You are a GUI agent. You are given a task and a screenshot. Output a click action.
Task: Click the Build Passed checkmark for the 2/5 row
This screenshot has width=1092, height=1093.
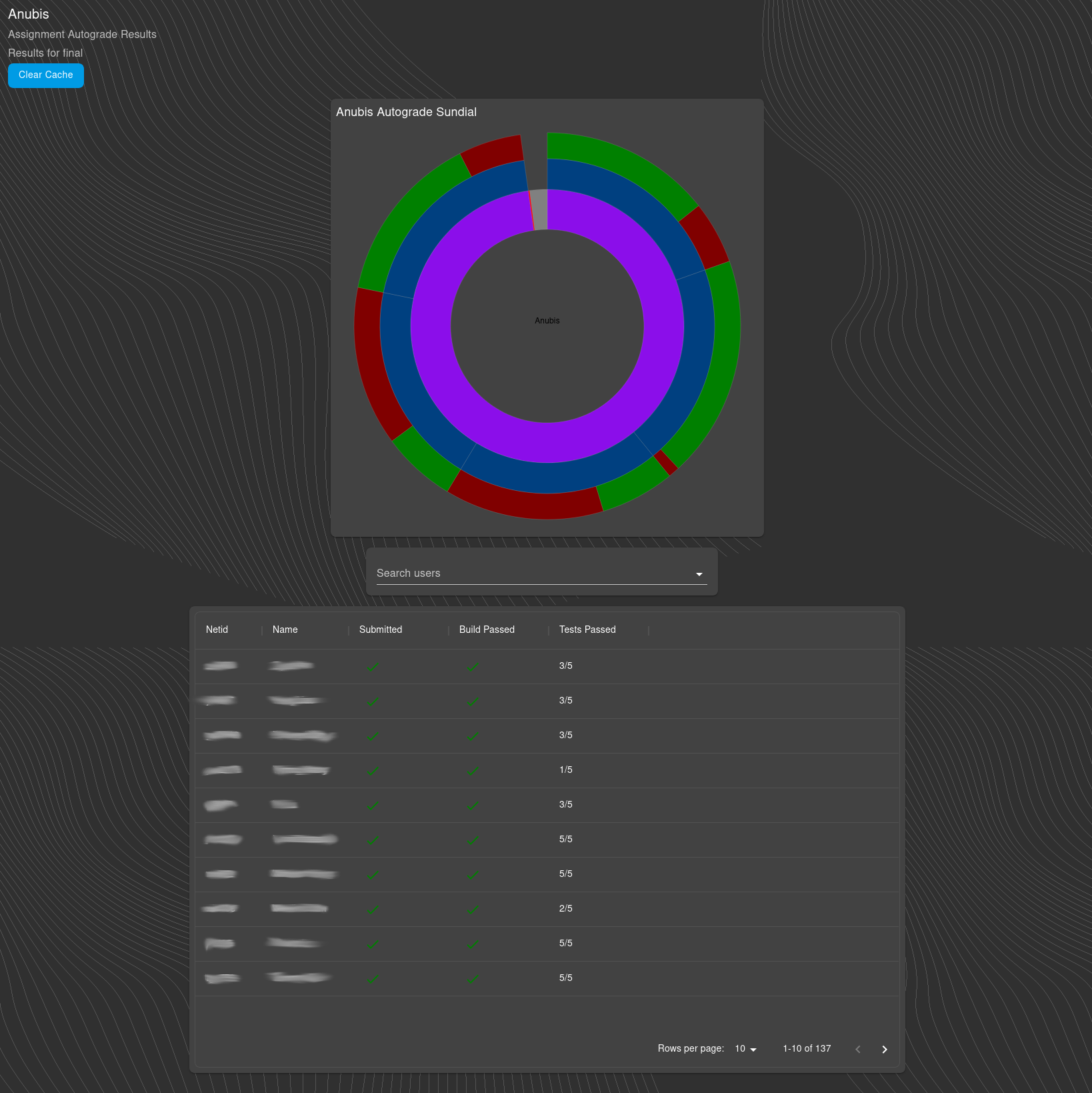pyautogui.click(x=473, y=909)
